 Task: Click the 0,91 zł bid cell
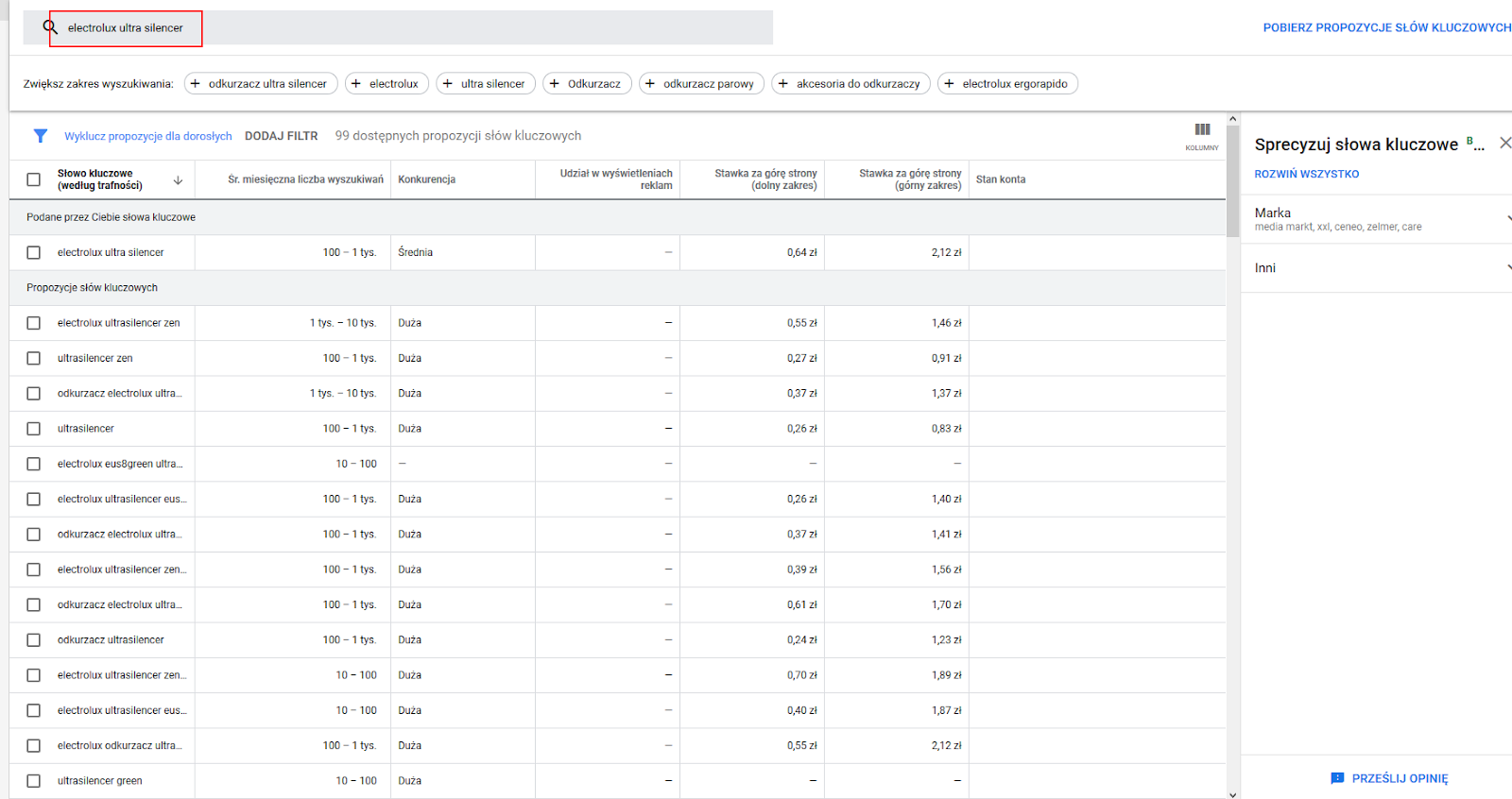tap(947, 358)
